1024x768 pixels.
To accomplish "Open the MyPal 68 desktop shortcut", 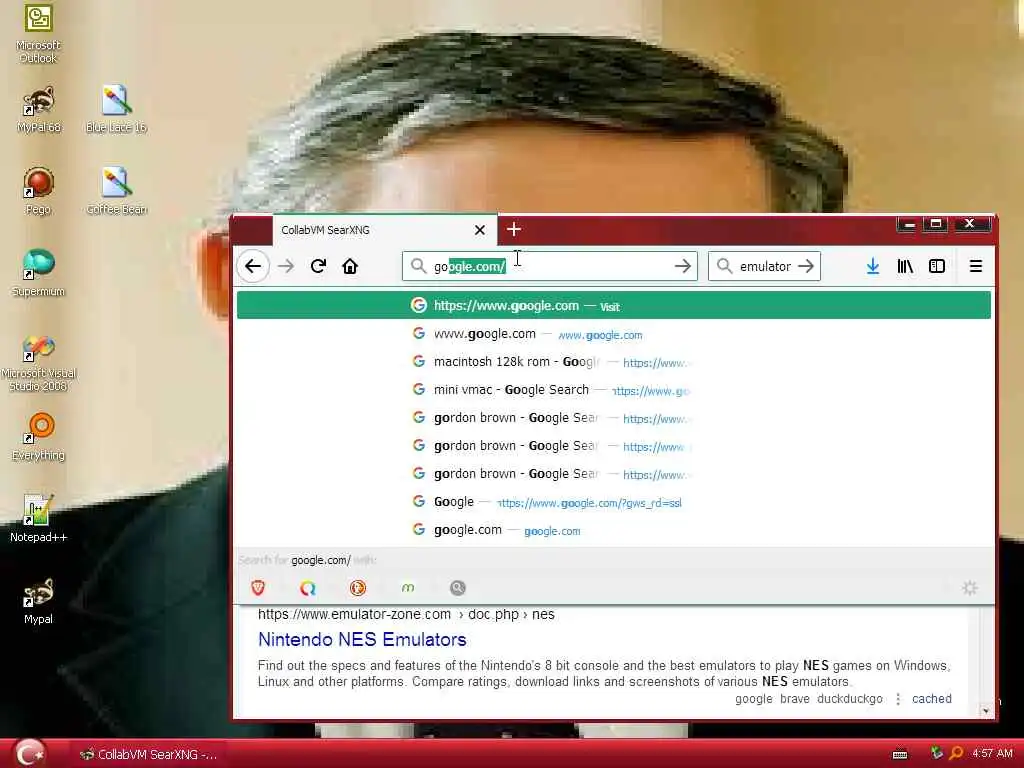I will [39, 109].
